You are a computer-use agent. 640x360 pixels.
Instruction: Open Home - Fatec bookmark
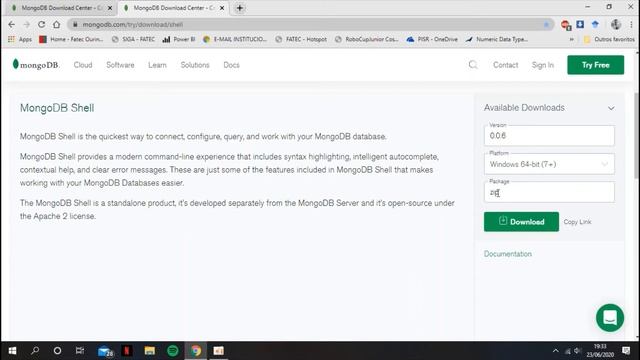point(71,39)
